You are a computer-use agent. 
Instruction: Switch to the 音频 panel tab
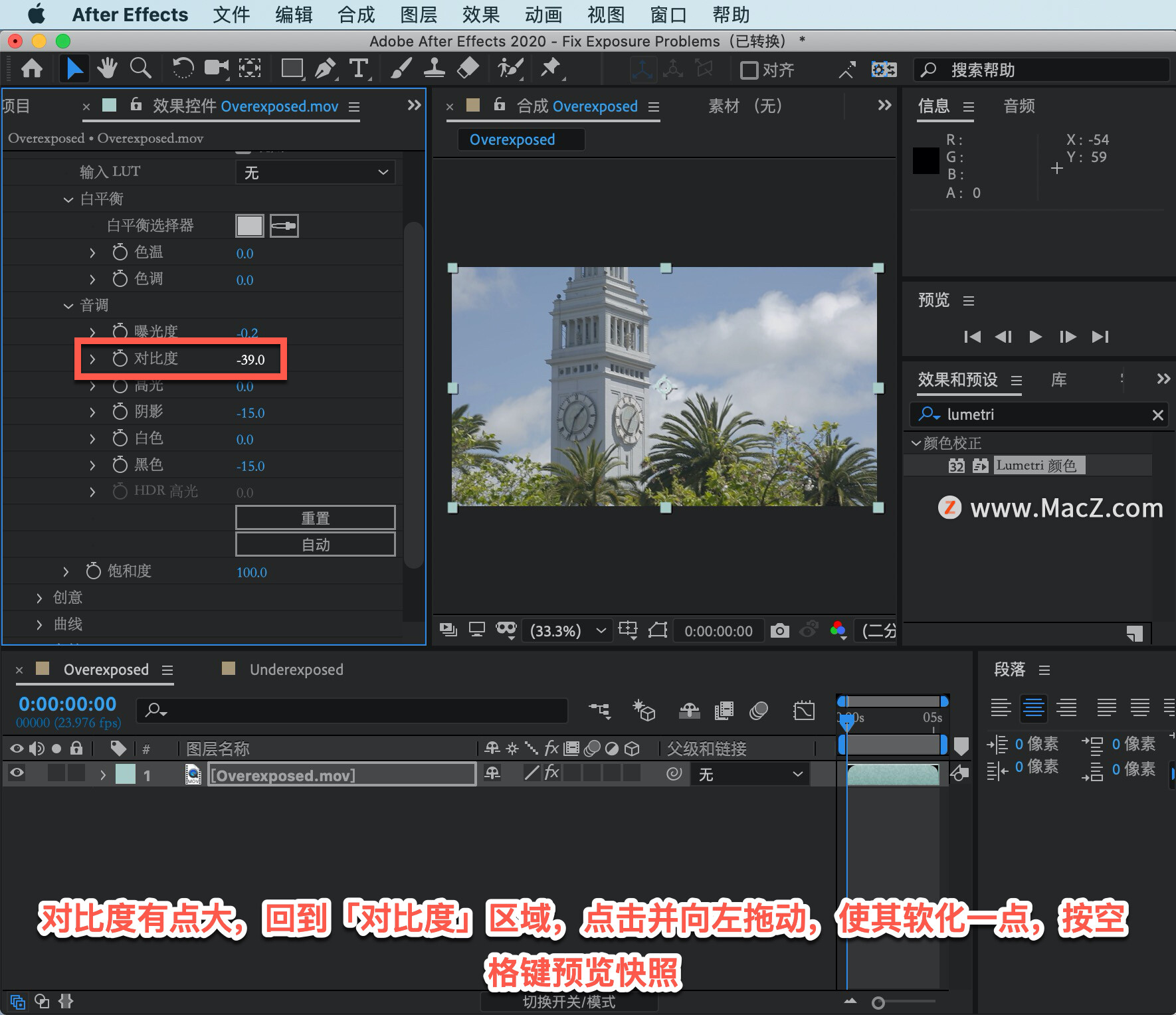[1019, 106]
